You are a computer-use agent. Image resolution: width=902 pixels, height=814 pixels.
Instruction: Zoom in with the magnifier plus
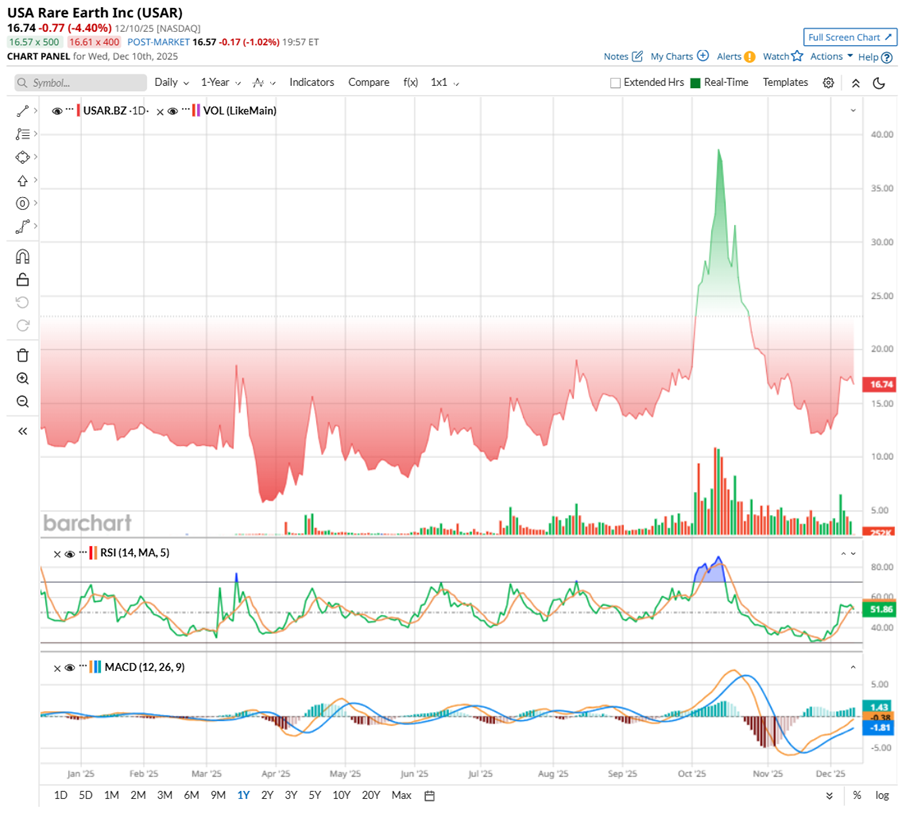pyautogui.click(x=22, y=379)
